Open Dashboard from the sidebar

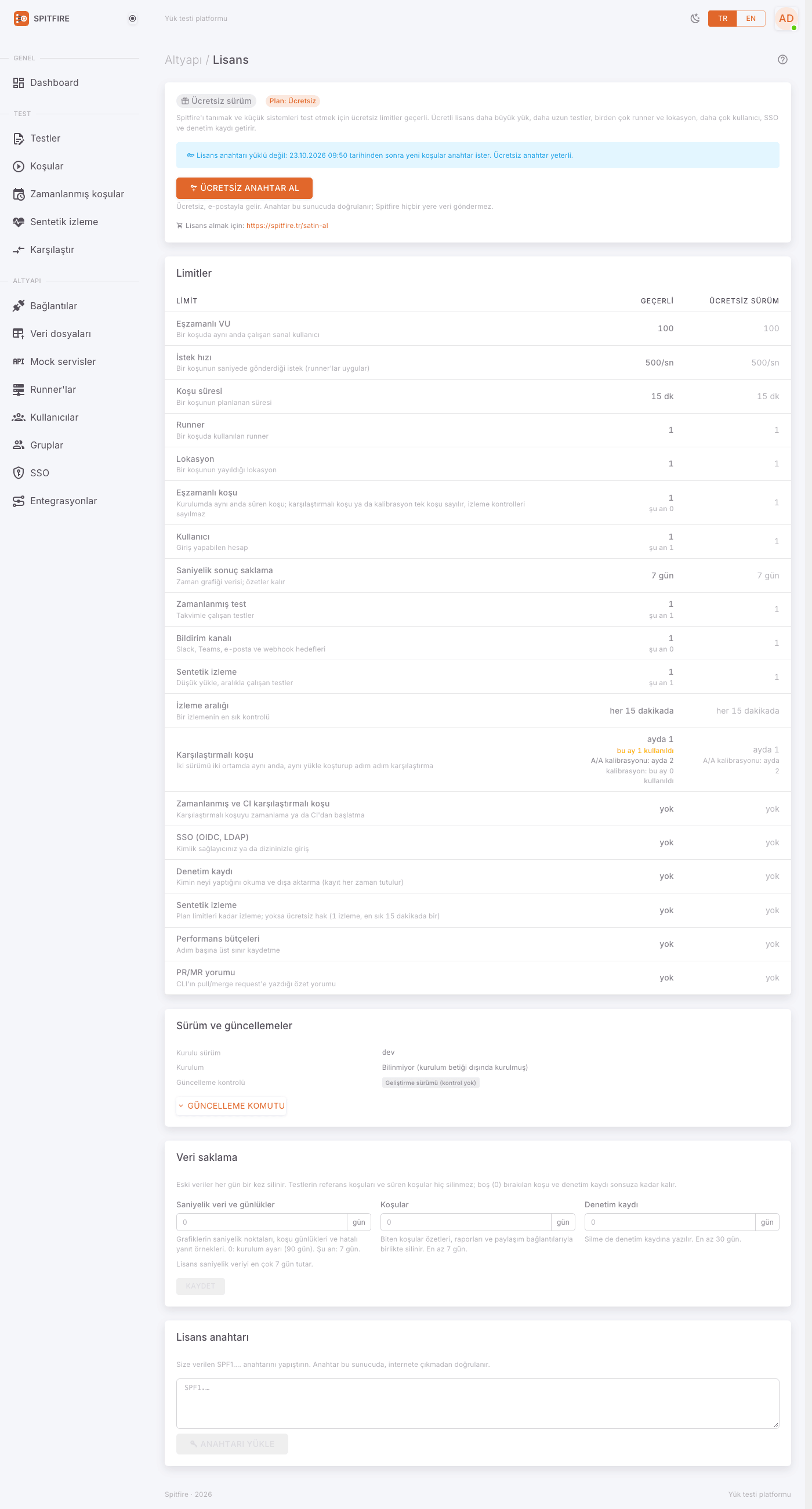[55, 82]
